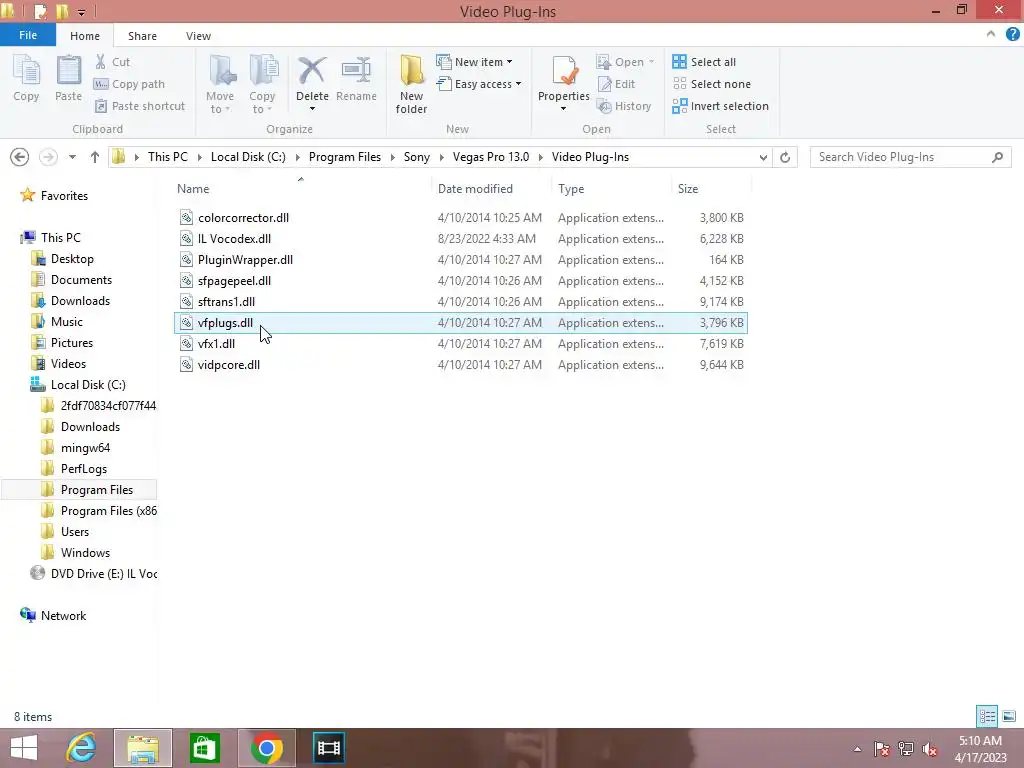This screenshot has height=768, width=1024.
Task: Sort by the Size column header
Action: coord(711,189)
